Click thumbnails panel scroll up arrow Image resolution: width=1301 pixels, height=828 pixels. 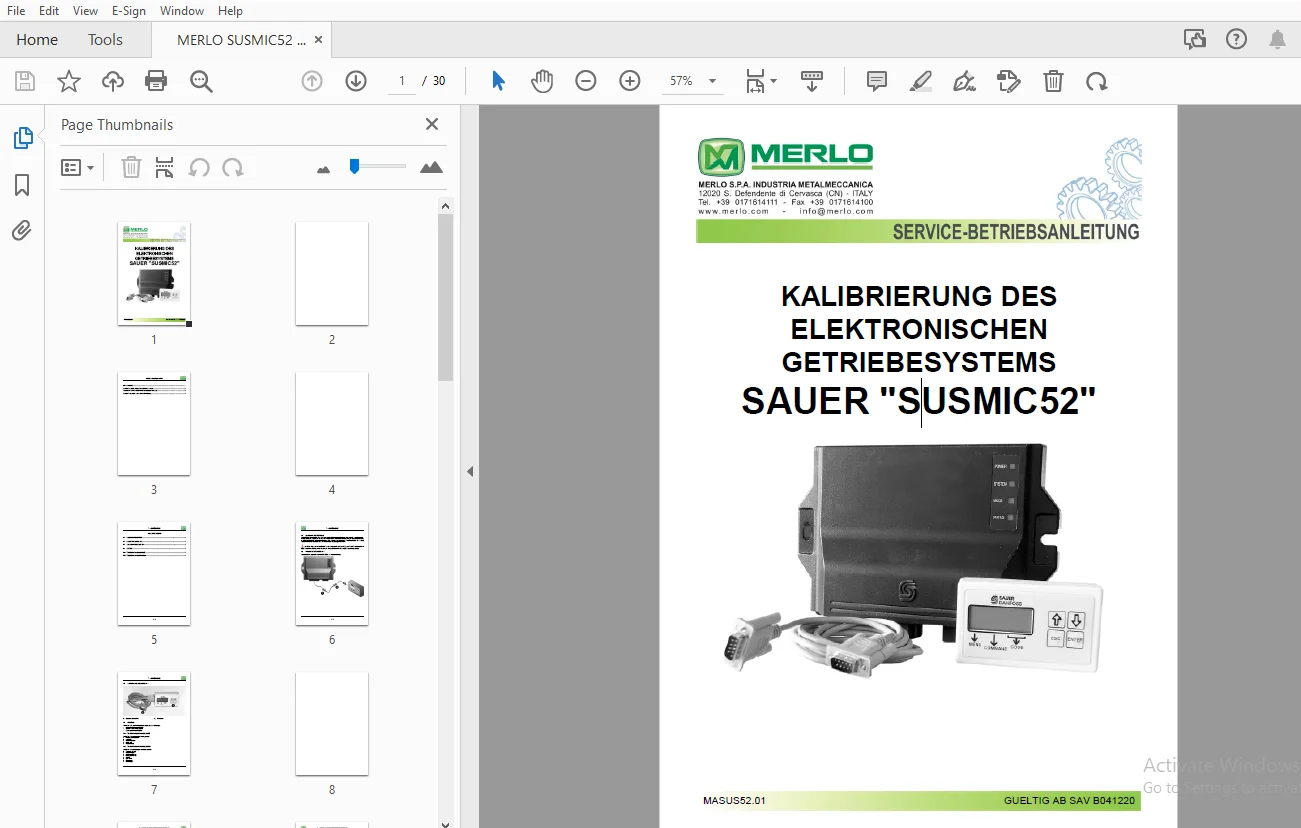[x=446, y=206]
